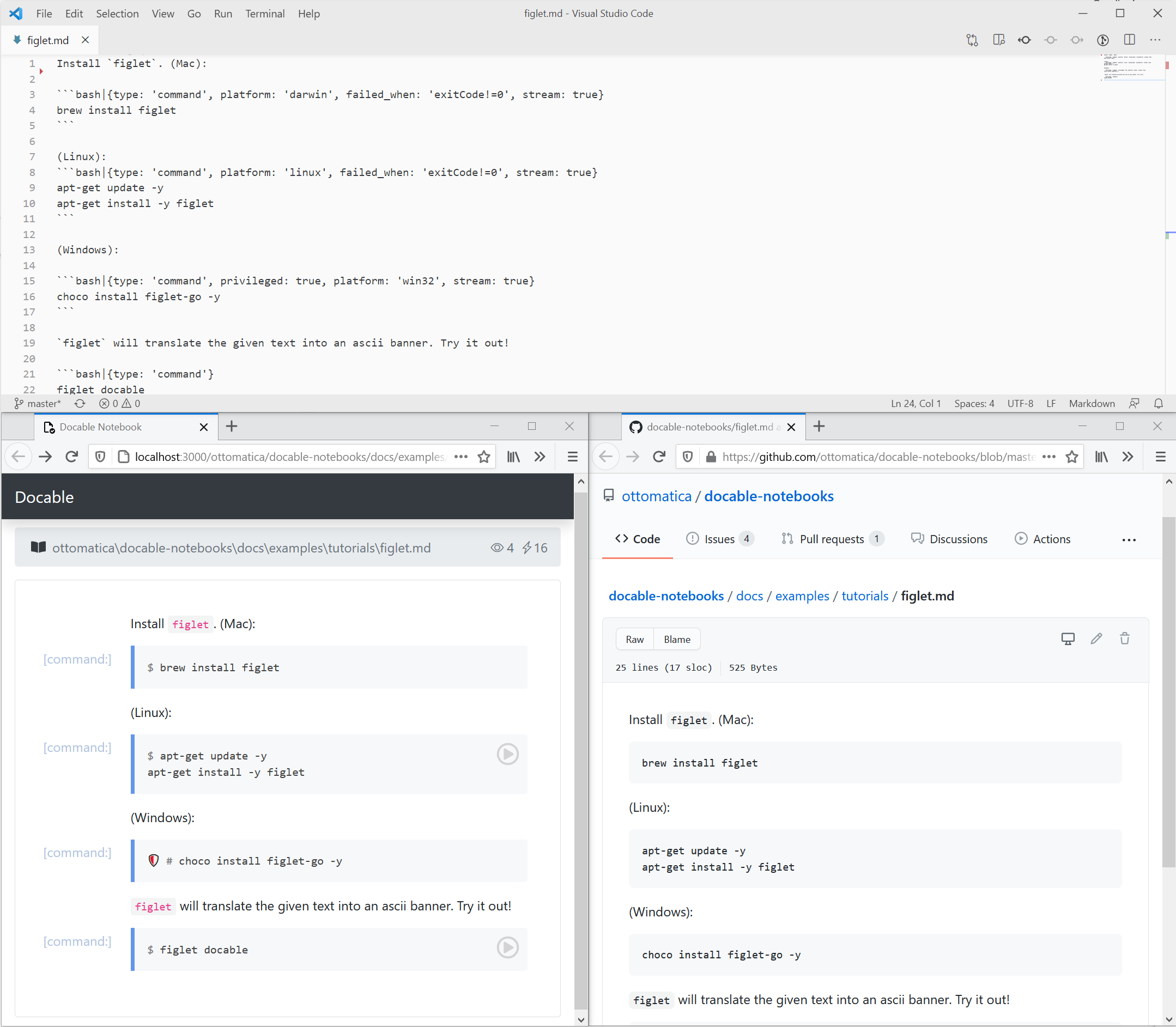Open markdown preview to the side
The image size is (1176, 1027).
[x=998, y=40]
